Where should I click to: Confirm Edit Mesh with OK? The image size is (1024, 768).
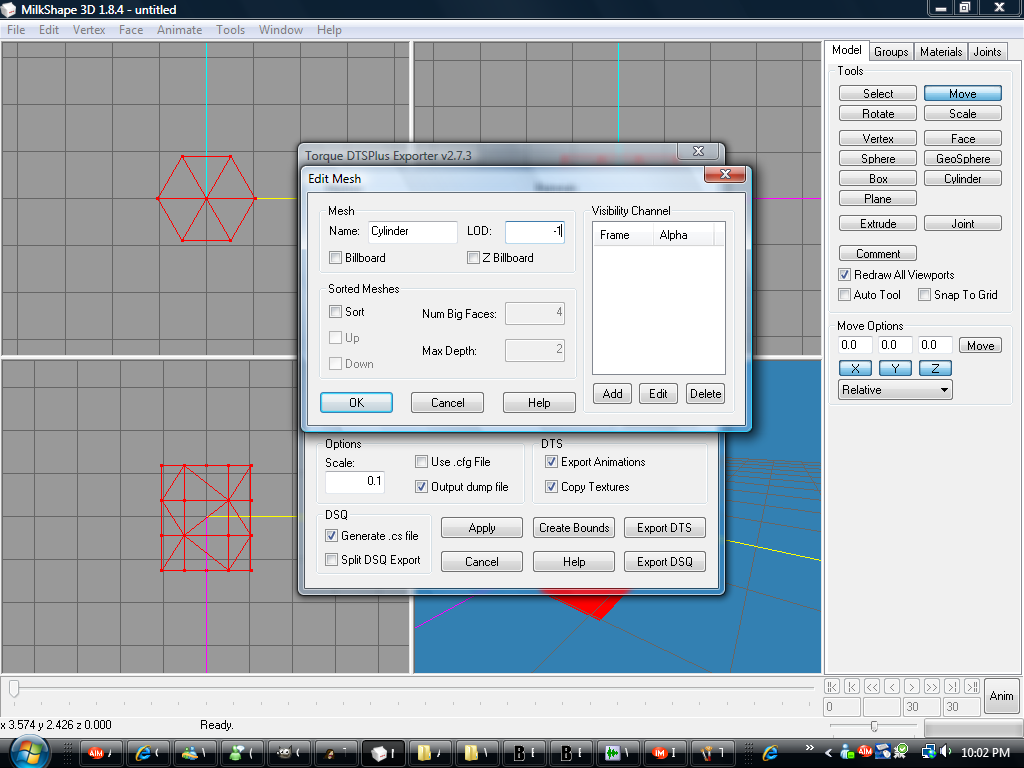point(357,403)
